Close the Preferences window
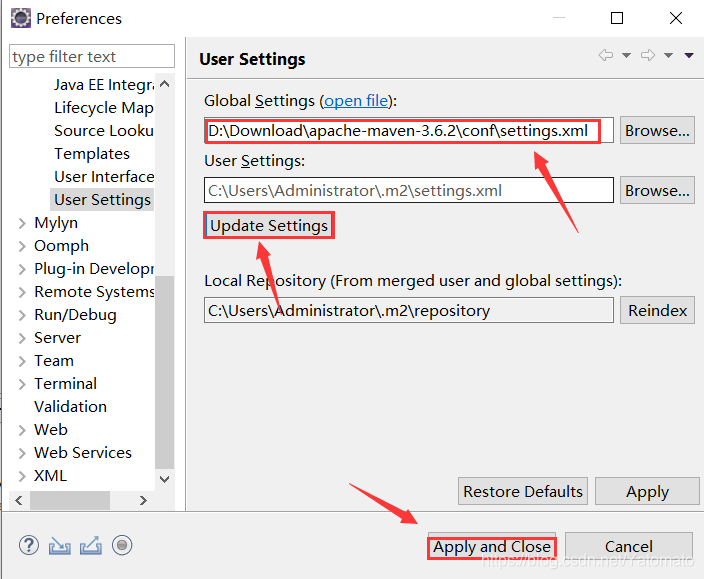 (x=676, y=18)
